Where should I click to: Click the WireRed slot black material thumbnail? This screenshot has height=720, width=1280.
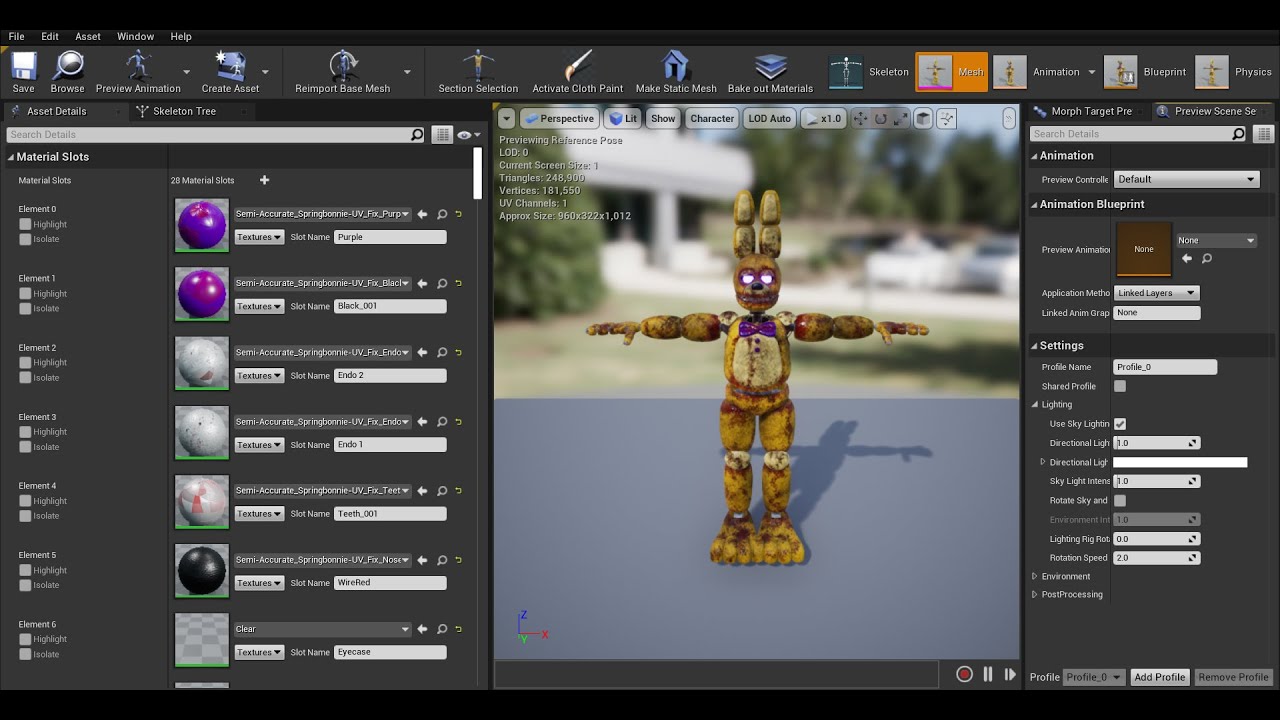point(202,570)
